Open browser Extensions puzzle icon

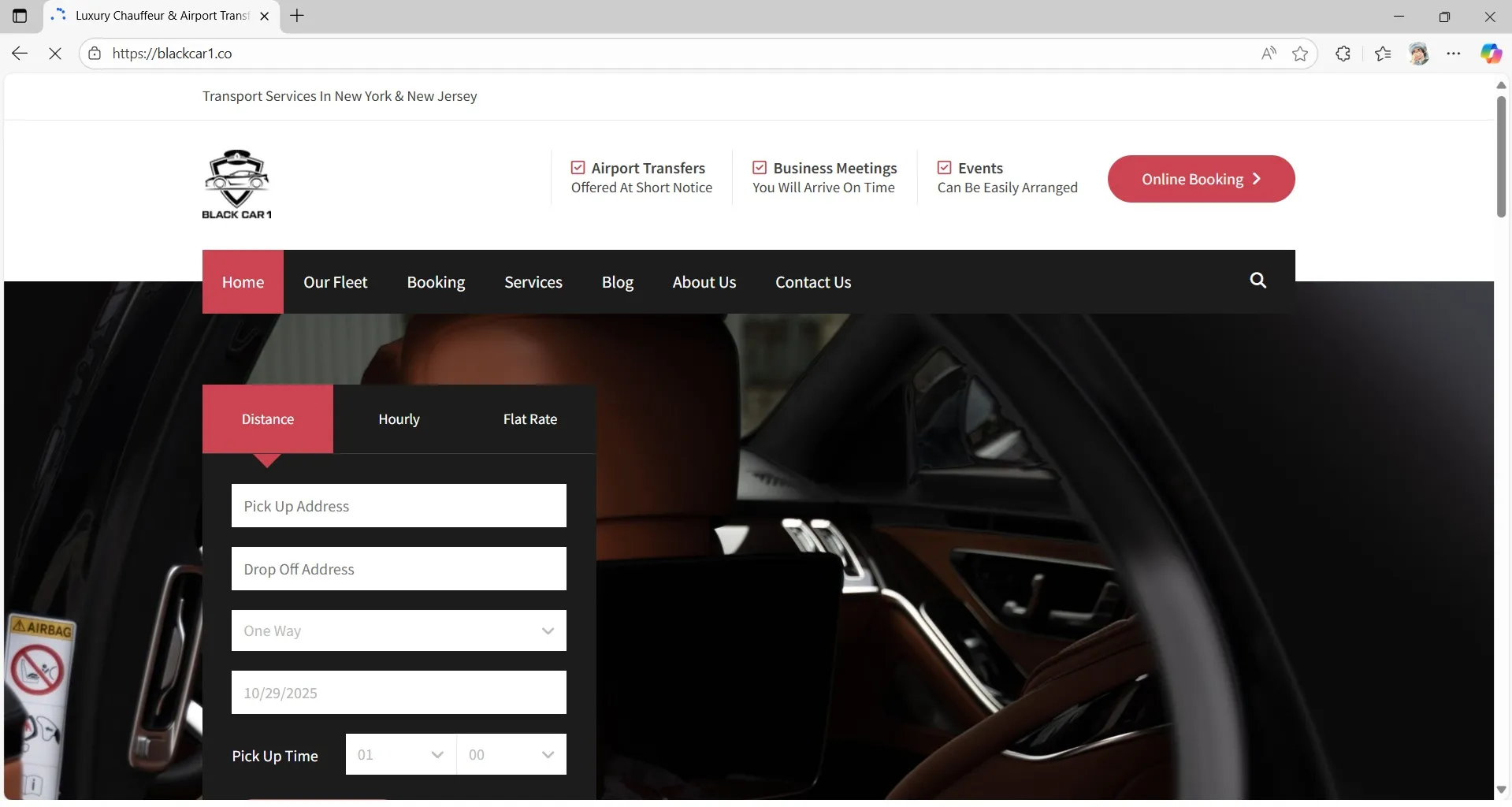(1343, 54)
